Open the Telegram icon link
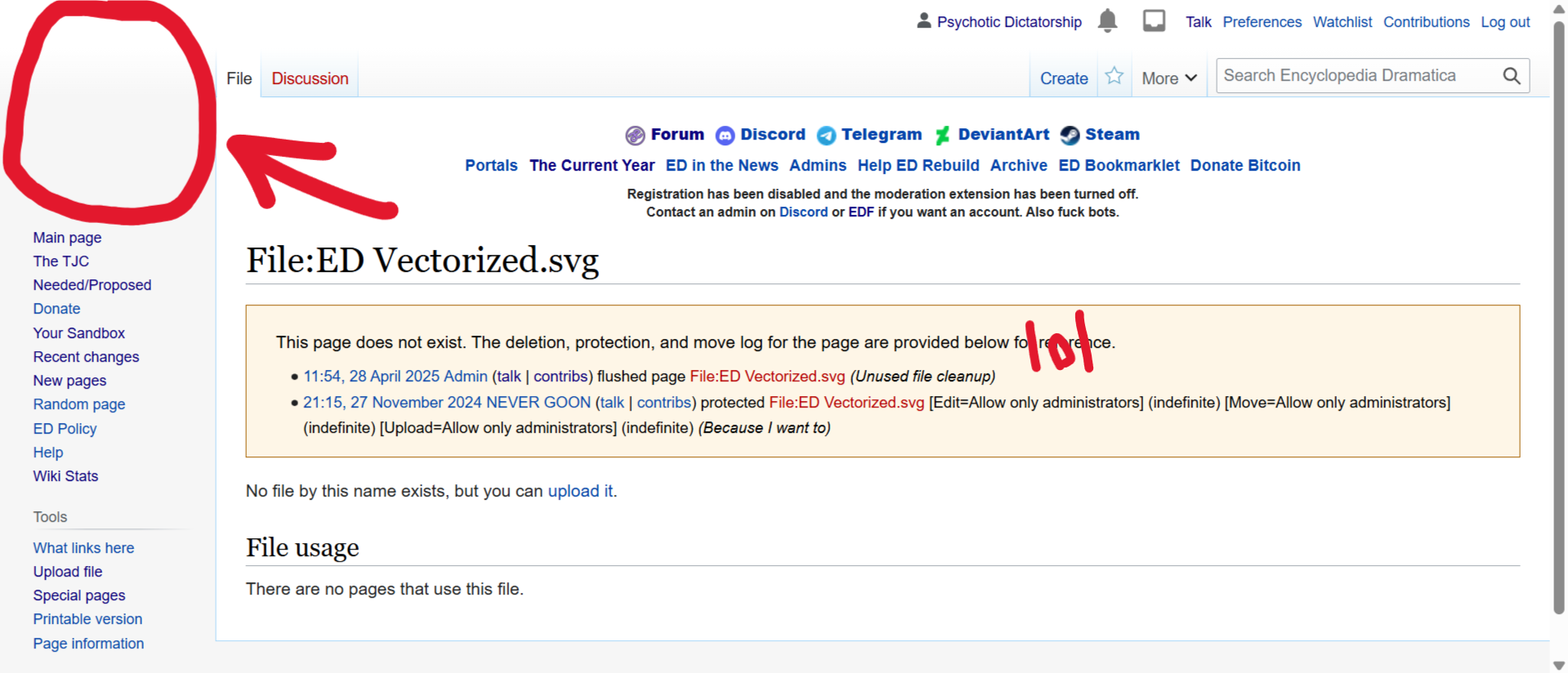The width and height of the screenshot is (1568, 673). [826, 135]
